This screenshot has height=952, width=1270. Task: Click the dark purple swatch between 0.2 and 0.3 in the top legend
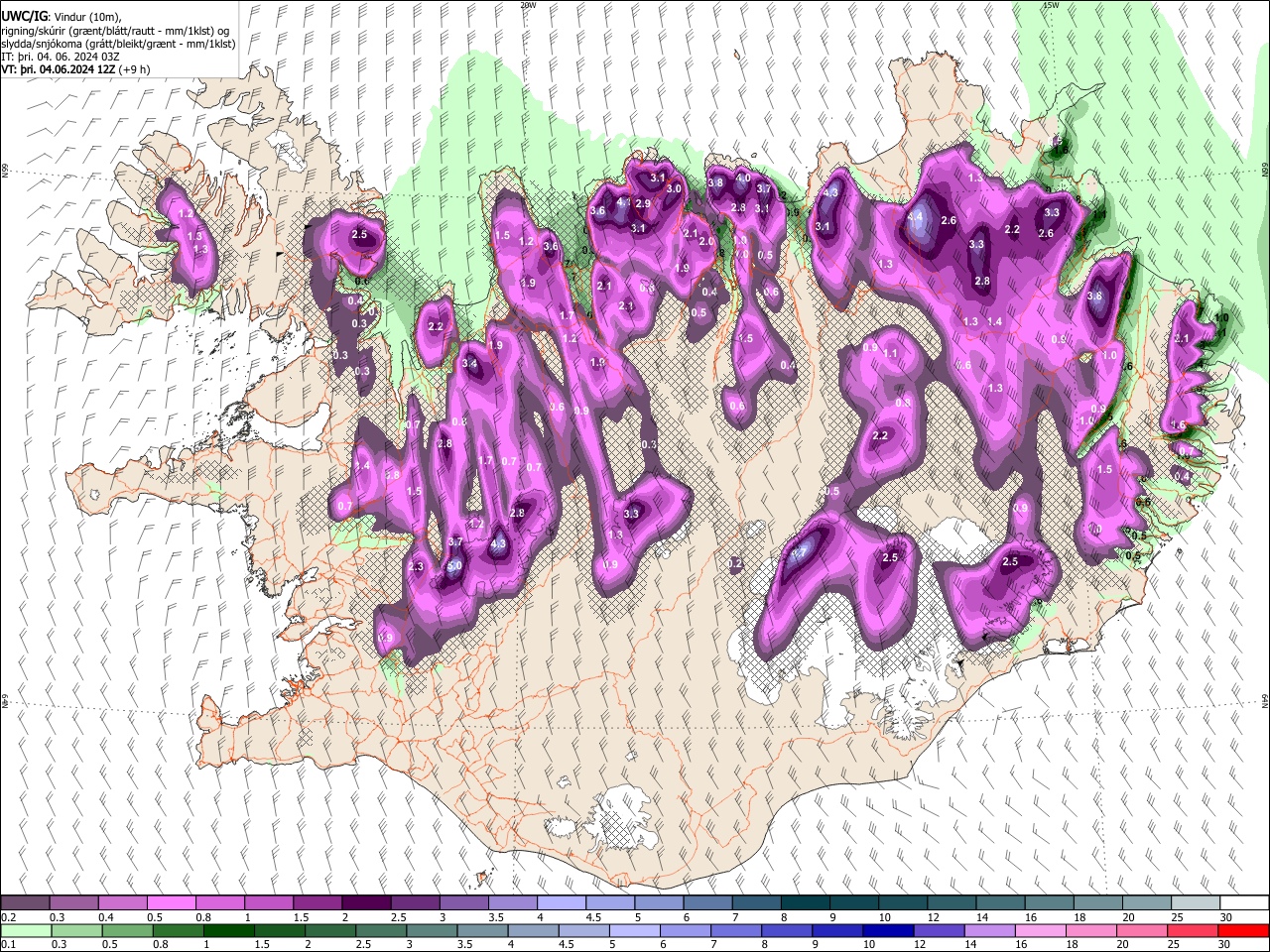pyautogui.click(x=26, y=903)
